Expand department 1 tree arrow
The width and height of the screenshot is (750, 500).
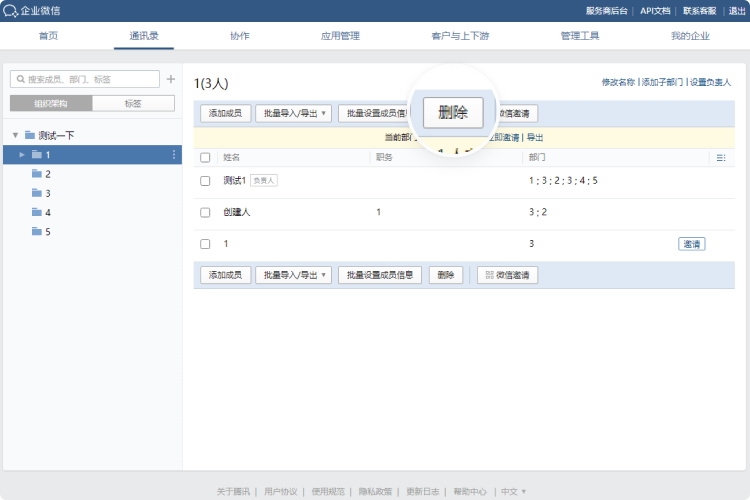pyautogui.click(x=22, y=155)
